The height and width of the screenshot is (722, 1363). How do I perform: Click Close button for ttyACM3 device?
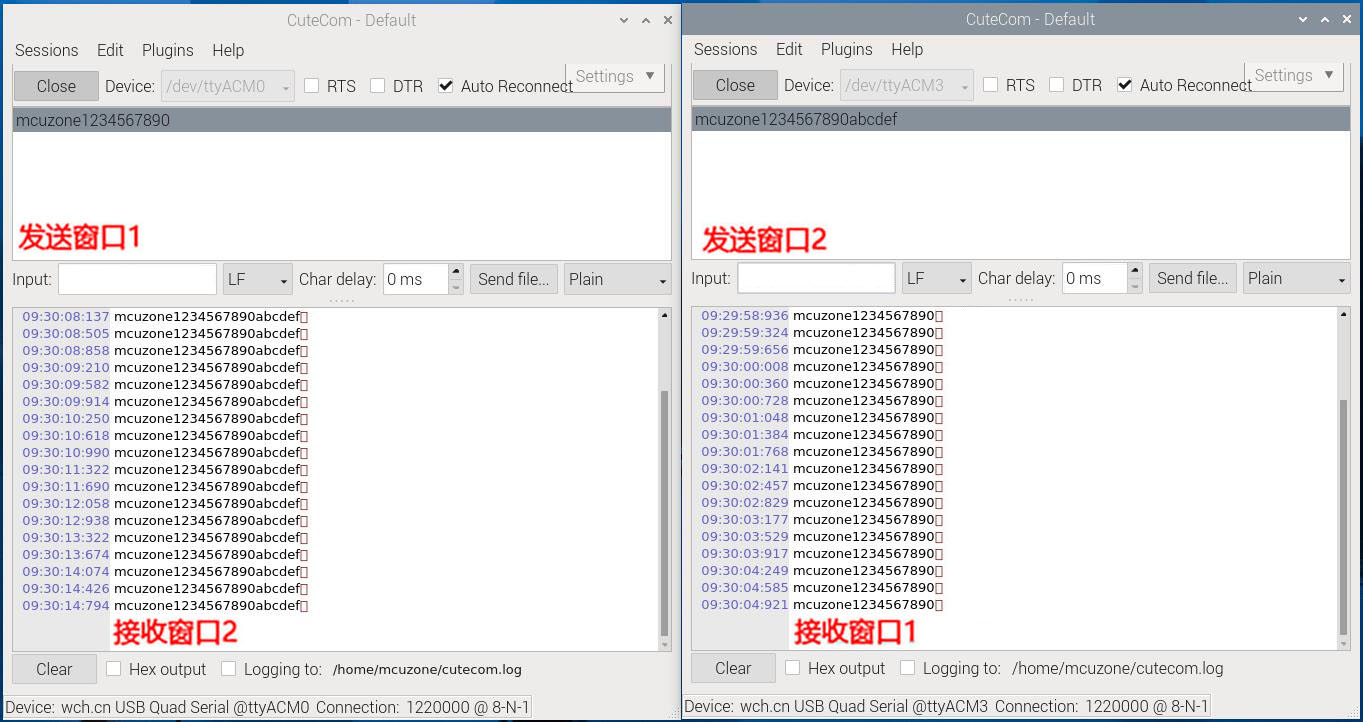tap(735, 85)
